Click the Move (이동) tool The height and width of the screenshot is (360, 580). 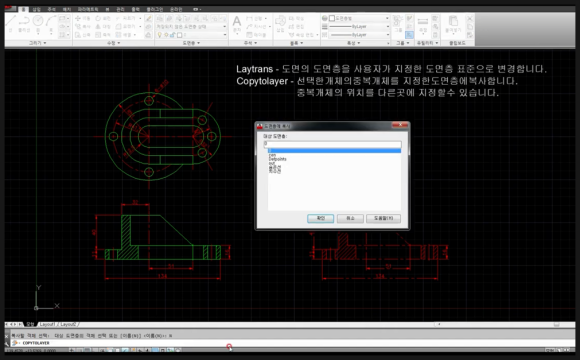[x=82, y=18]
